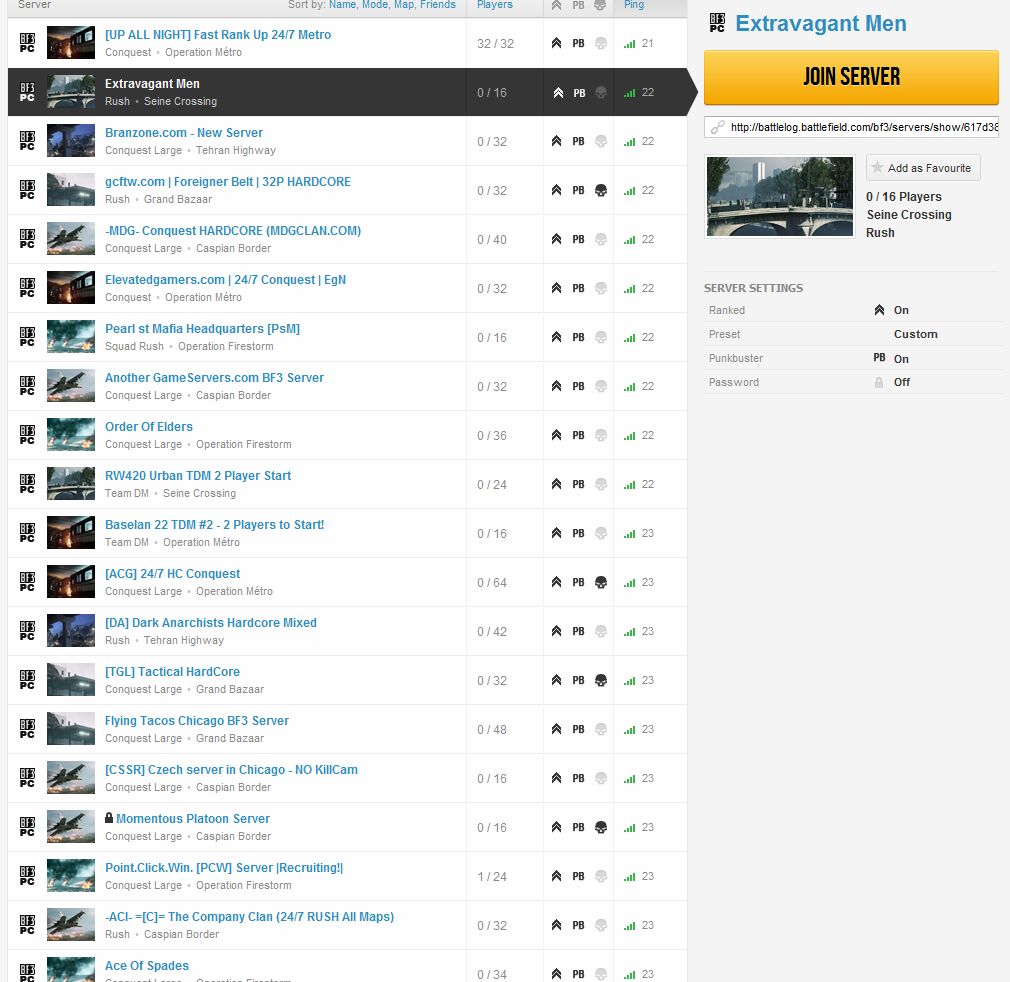Open RW420 Urban TDM 2 Player Start
The image size is (1010, 982).
click(x=198, y=475)
